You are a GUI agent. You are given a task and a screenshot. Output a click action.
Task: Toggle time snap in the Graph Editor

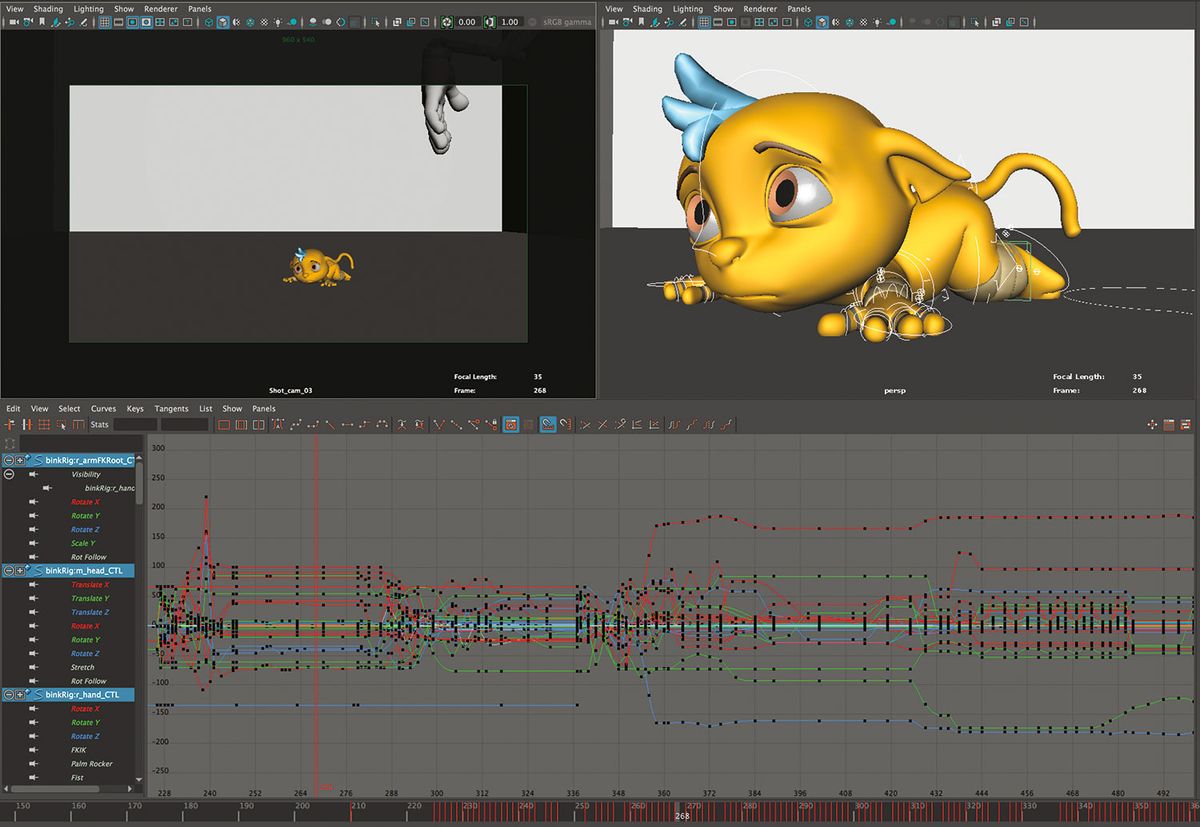coord(547,424)
